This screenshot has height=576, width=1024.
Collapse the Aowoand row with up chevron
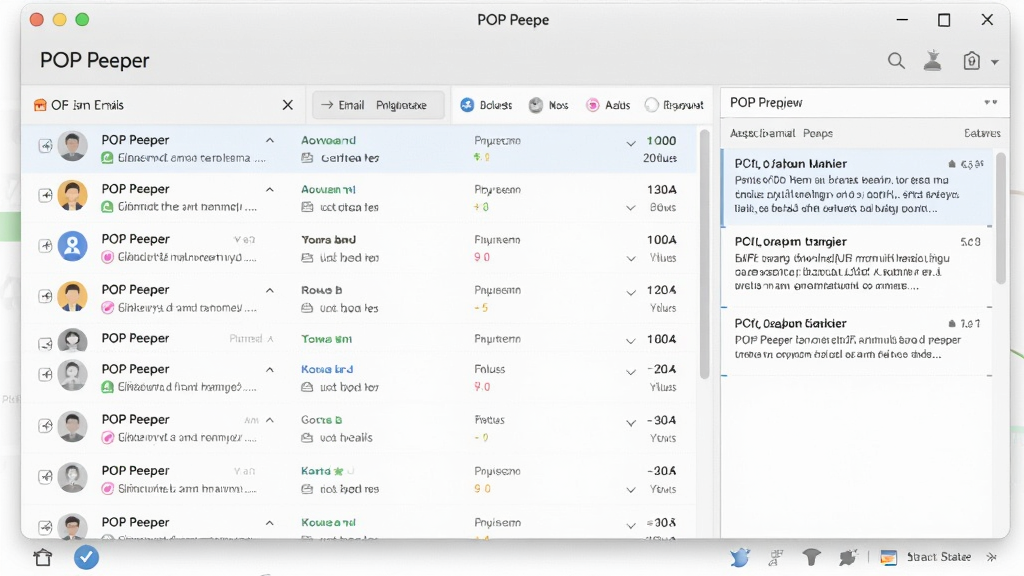coord(270,140)
